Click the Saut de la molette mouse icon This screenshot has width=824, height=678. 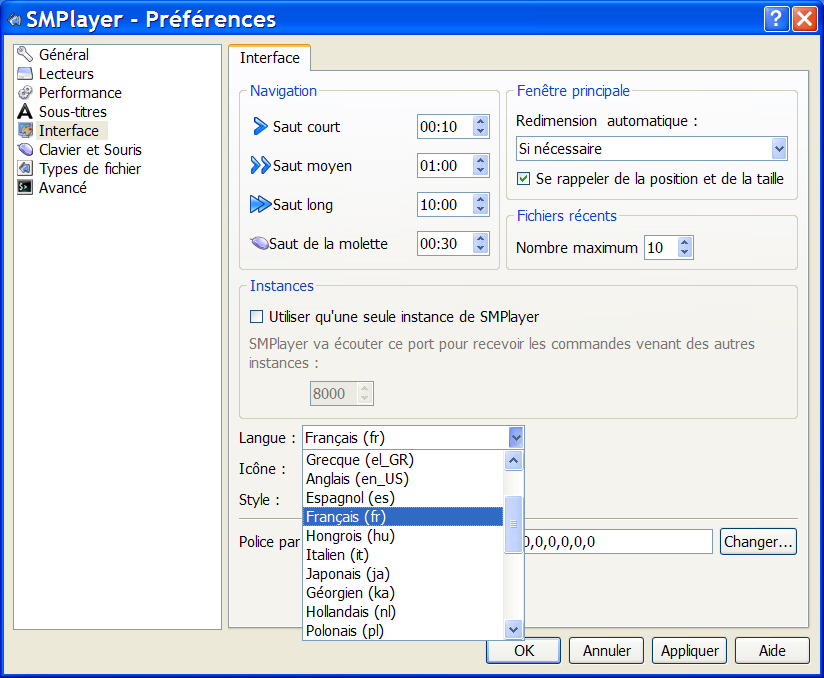(260, 243)
